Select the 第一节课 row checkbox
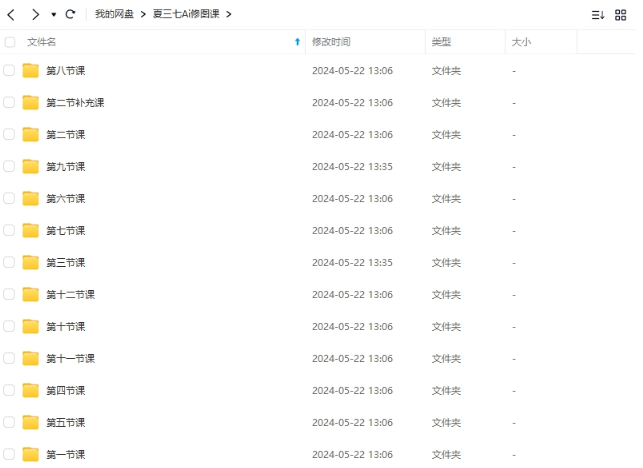The image size is (643, 468). pos(9,454)
